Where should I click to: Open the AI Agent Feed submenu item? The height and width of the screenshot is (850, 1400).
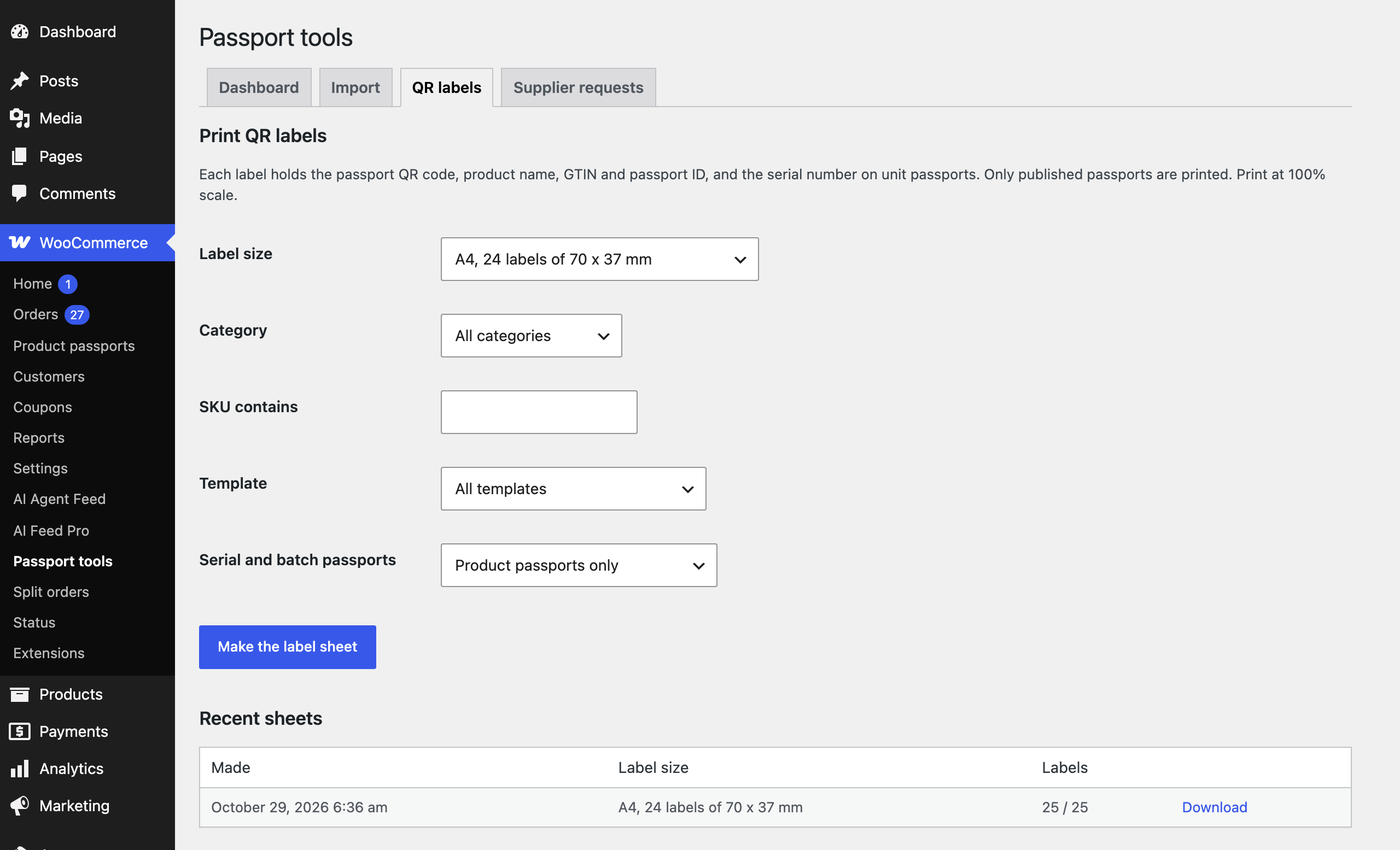pyautogui.click(x=59, y=499)
